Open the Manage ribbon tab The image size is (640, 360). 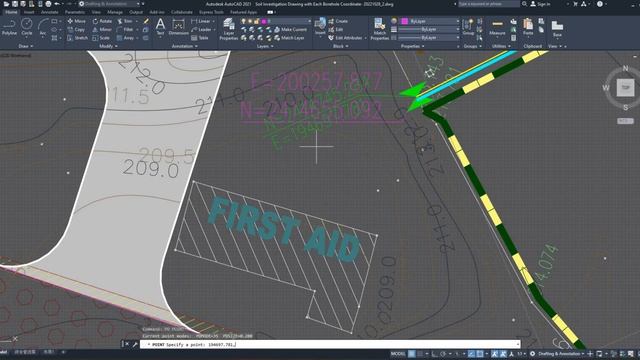(115, 12)
